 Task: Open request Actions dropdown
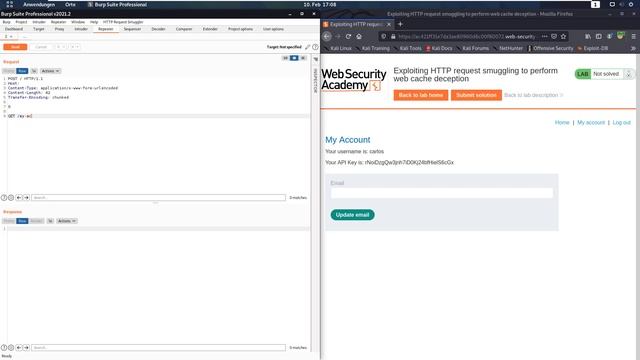(x=50, y=71)
